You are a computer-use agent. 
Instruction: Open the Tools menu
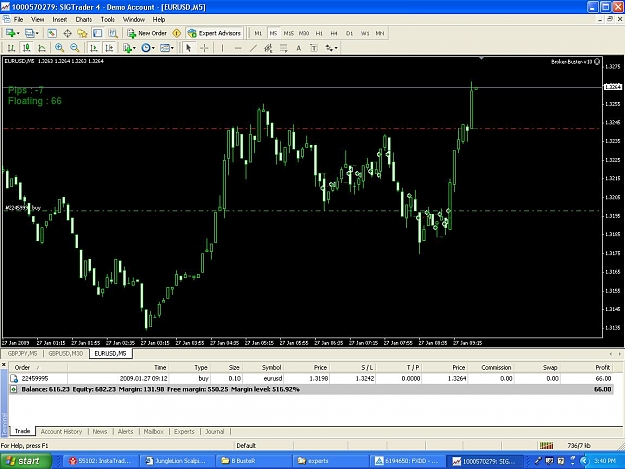pyautogui.click(x=108, y=20)
